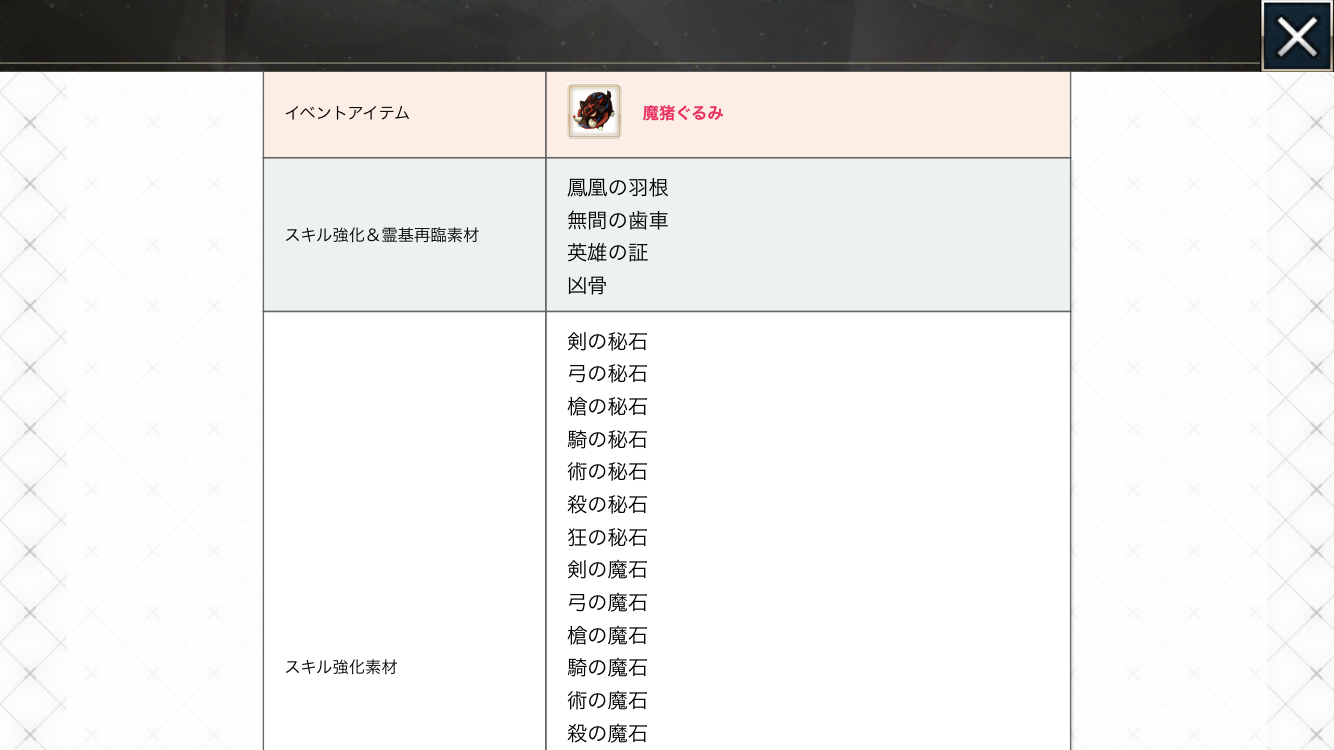Screen dimensions: 1334x750
Task: Tap the 魔猪ぐるみ item icon
Action: [594, 111]
